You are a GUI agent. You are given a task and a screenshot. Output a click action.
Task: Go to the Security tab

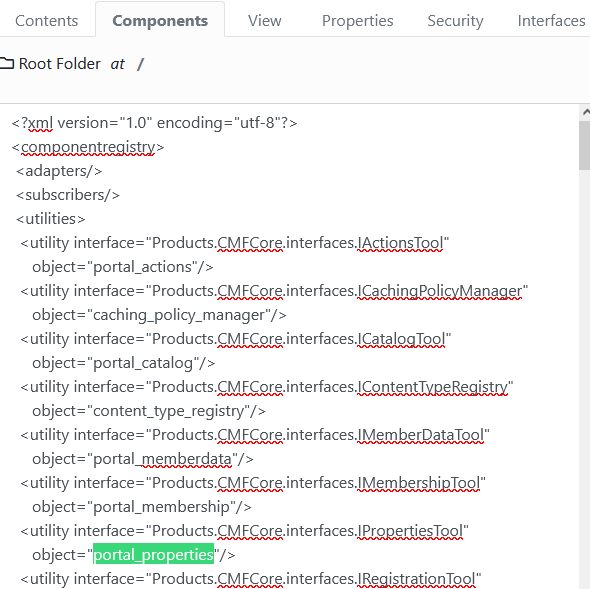[x=455, y=21]
